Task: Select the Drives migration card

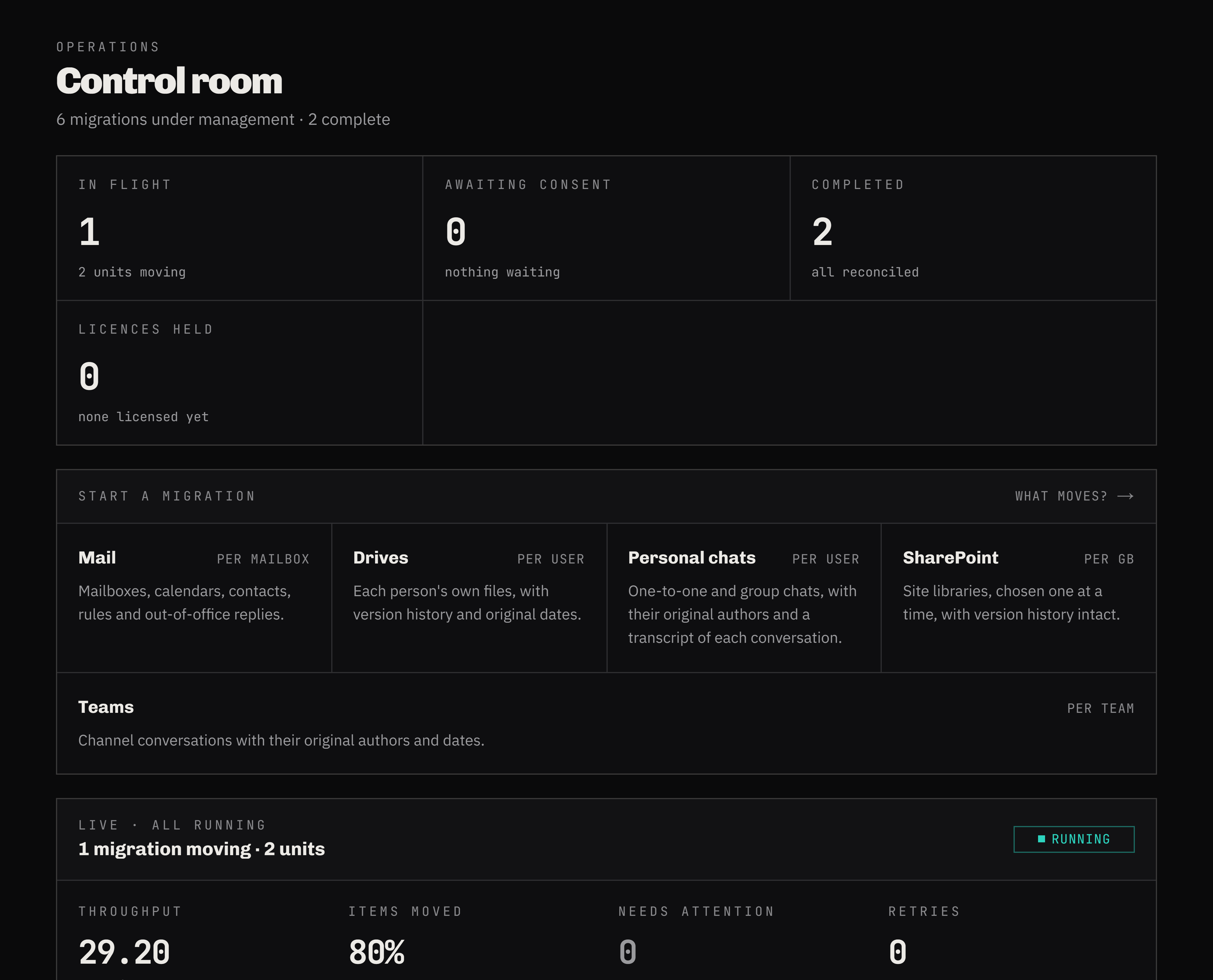Action: pyautogui.click(x=469, y=598)
